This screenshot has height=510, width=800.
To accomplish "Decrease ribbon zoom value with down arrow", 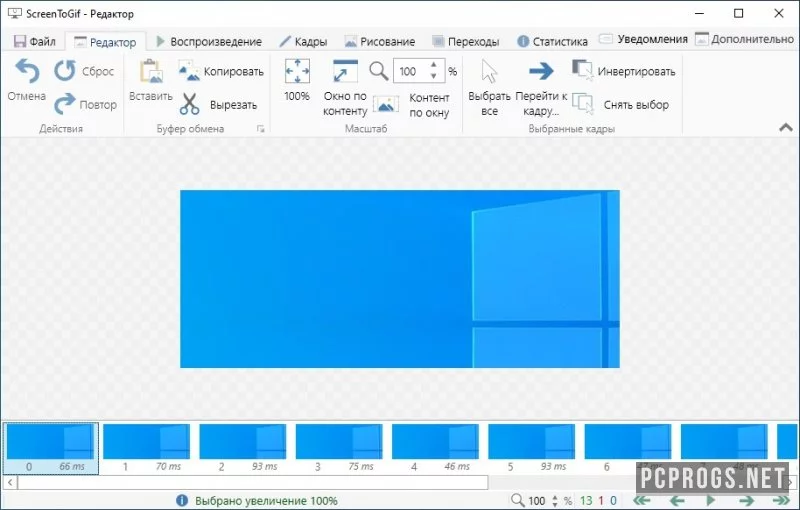I will (x=434, y=76).
